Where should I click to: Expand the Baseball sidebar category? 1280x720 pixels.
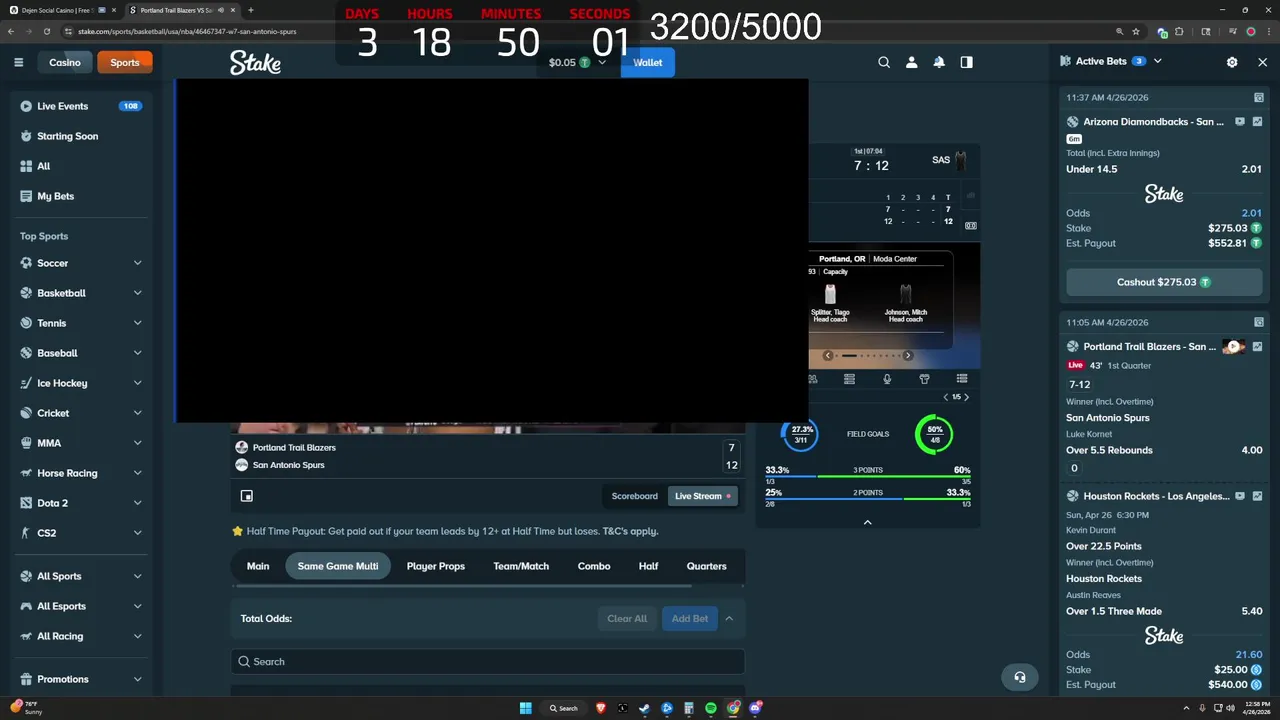click(x=137, y=353)
